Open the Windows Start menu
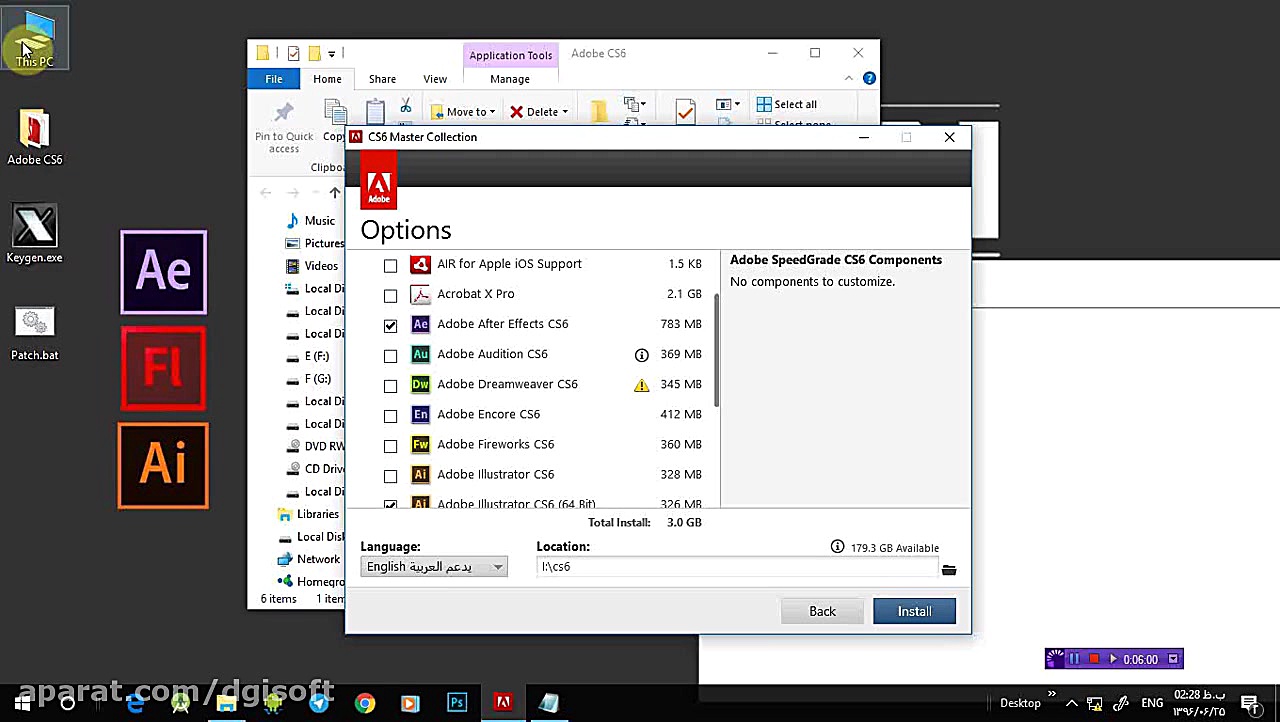The width and height of the screenshot is (1280, 722). point(22,703)
